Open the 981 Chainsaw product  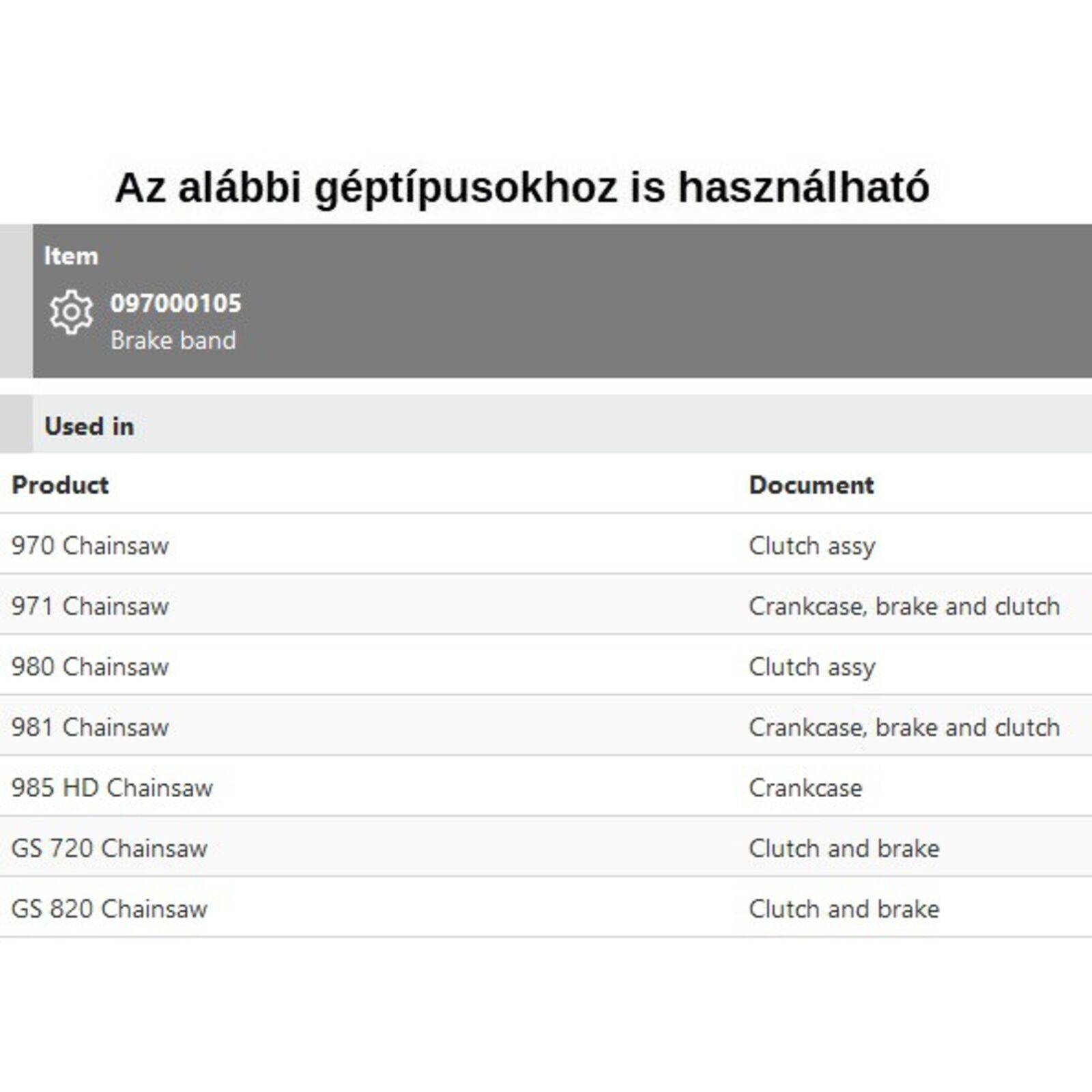(x=90, y=727)
